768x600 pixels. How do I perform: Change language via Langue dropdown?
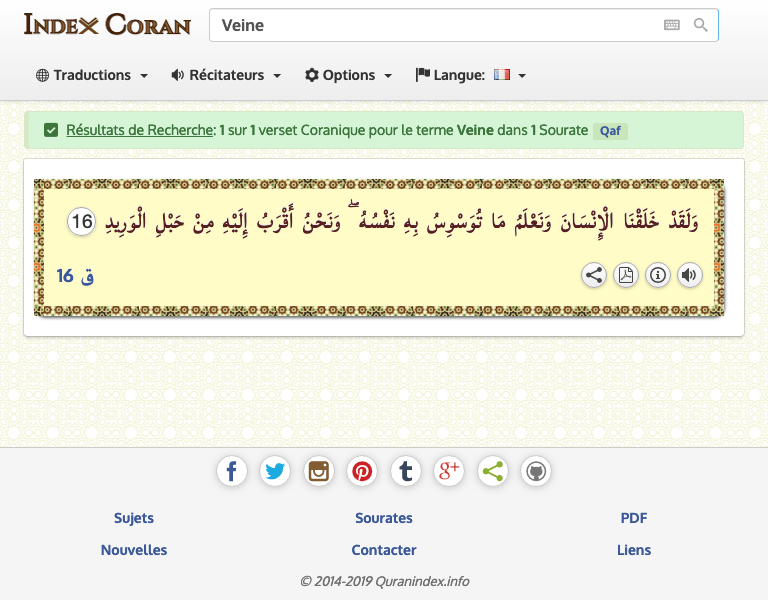click(471, 75)
